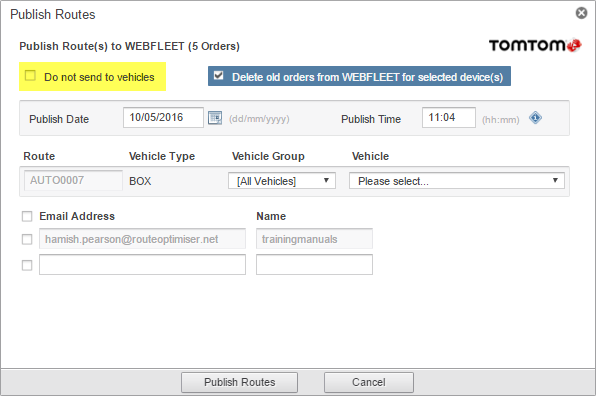
Task: Tick the checkbox beside the empty email row
Action: (27, 265)
